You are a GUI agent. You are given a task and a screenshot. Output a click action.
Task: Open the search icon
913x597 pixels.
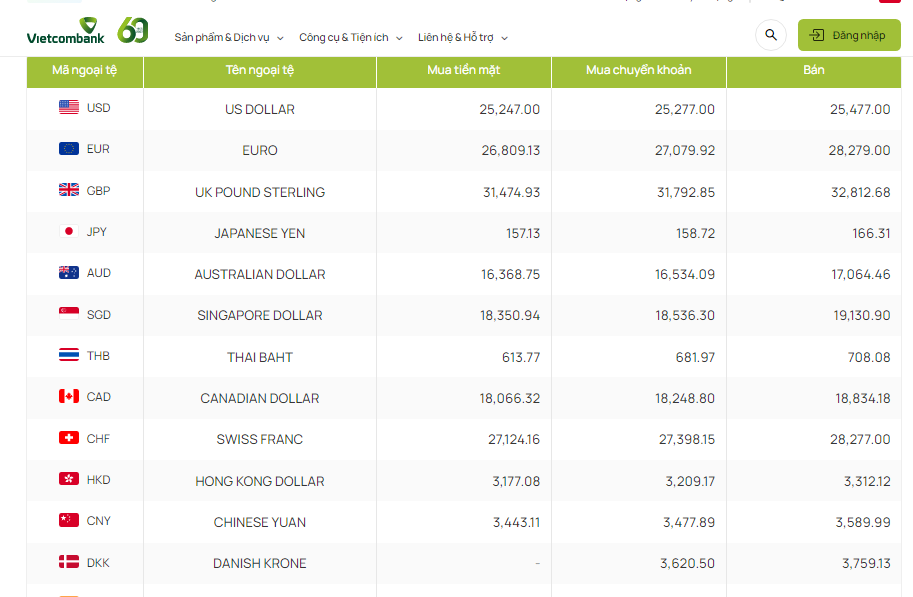coord(770,35)
